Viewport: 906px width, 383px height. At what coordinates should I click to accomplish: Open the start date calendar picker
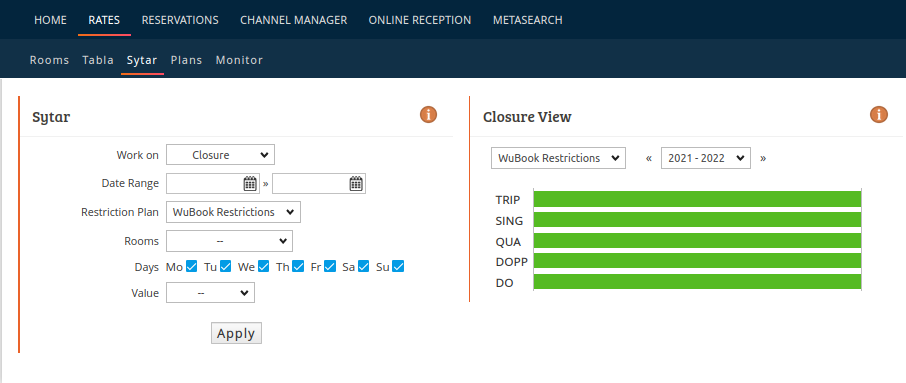(250, 184)
